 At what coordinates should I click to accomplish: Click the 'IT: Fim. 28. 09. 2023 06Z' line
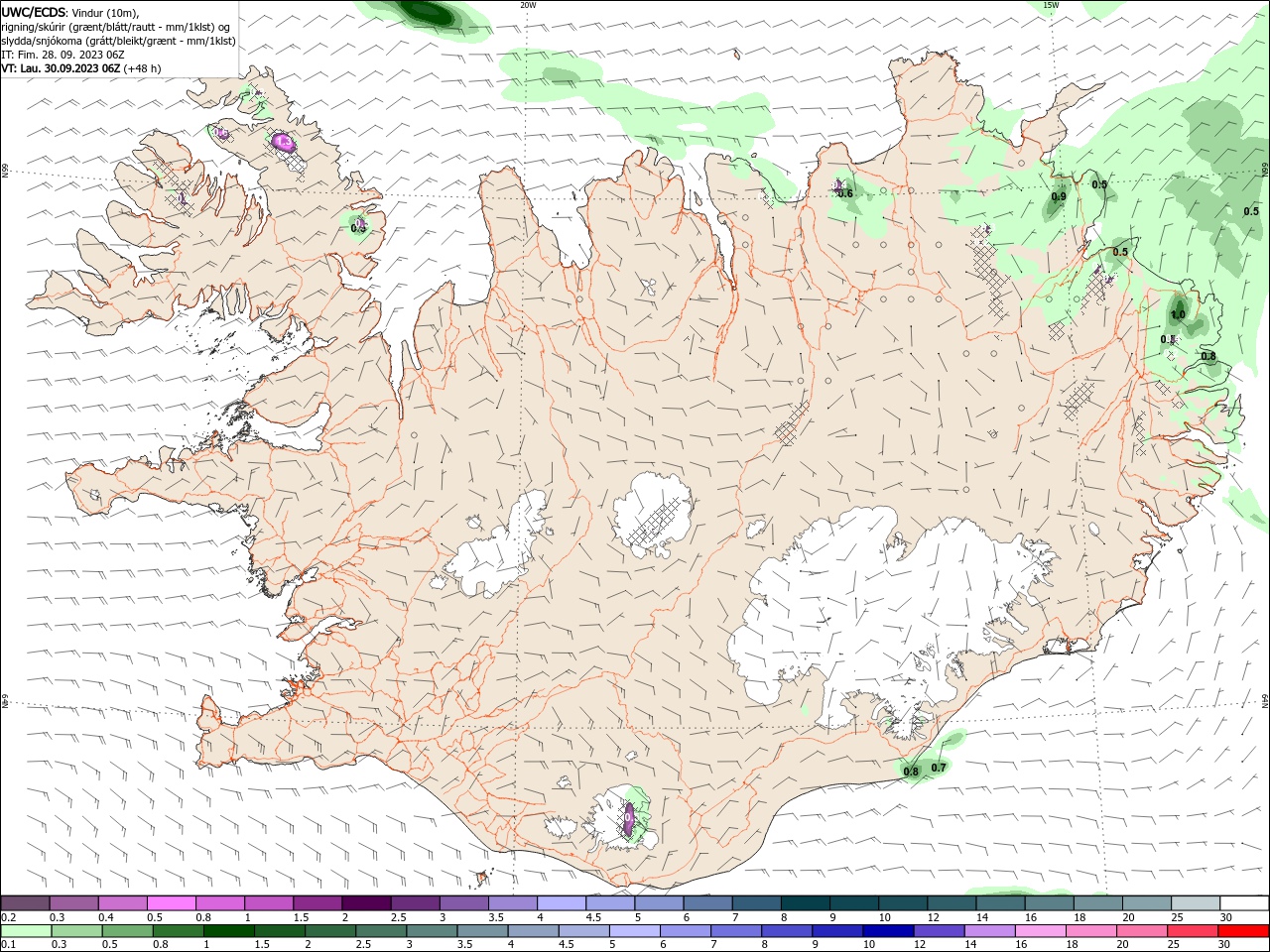click(x=62, y=55)
